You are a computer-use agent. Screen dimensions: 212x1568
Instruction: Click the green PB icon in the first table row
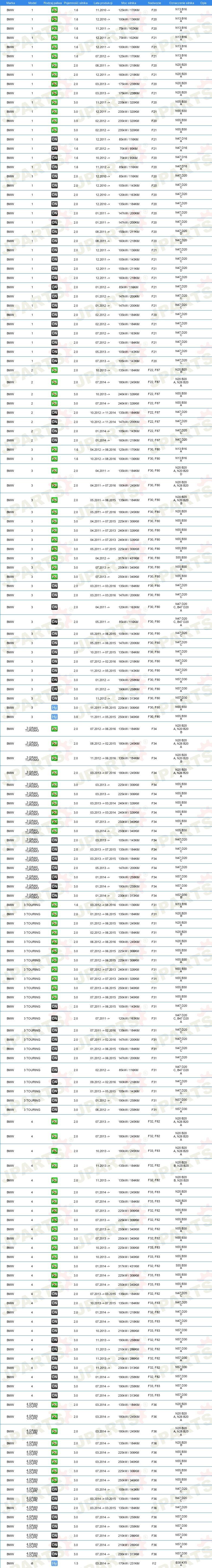(54, 10)
